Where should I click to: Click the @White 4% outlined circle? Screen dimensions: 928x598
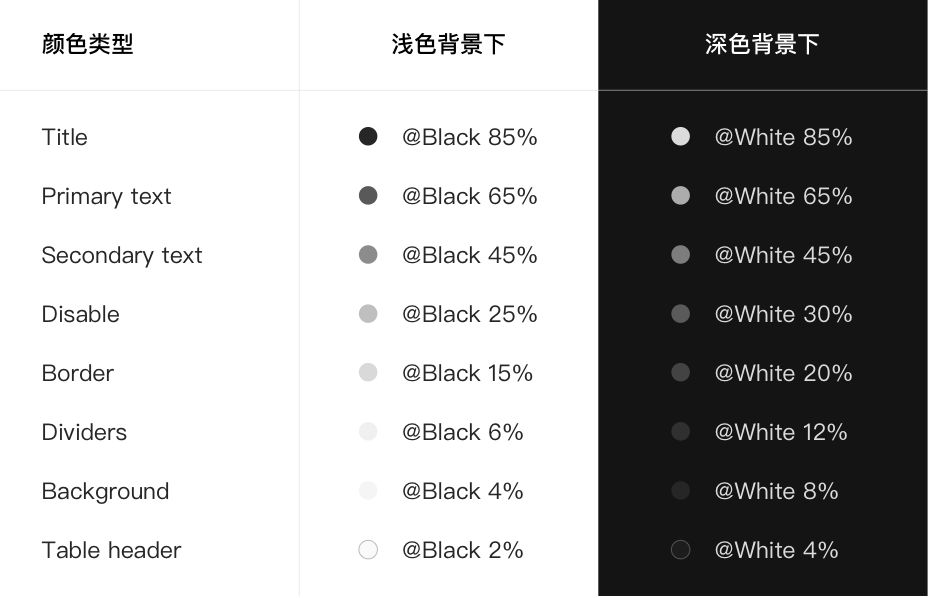[681, 549]
